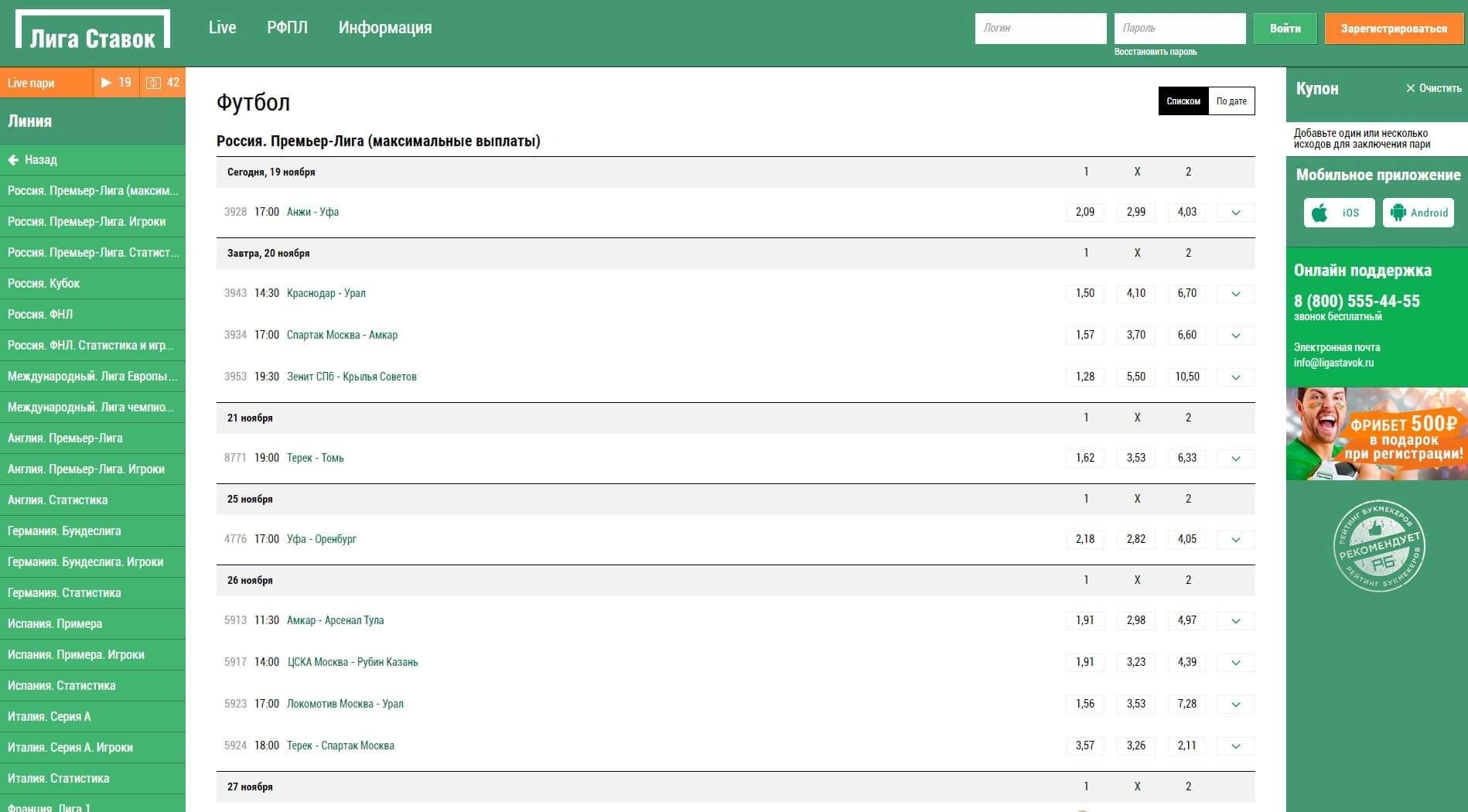This screenshot has width=1468, height=812.
Task: Open the Лига Ставок logo homepage
Action: click(93, 30)
